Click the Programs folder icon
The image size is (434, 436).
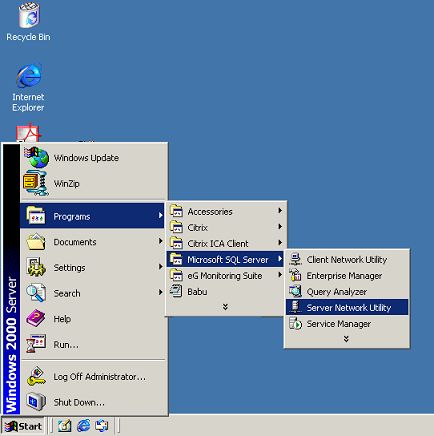click(36, 215)
